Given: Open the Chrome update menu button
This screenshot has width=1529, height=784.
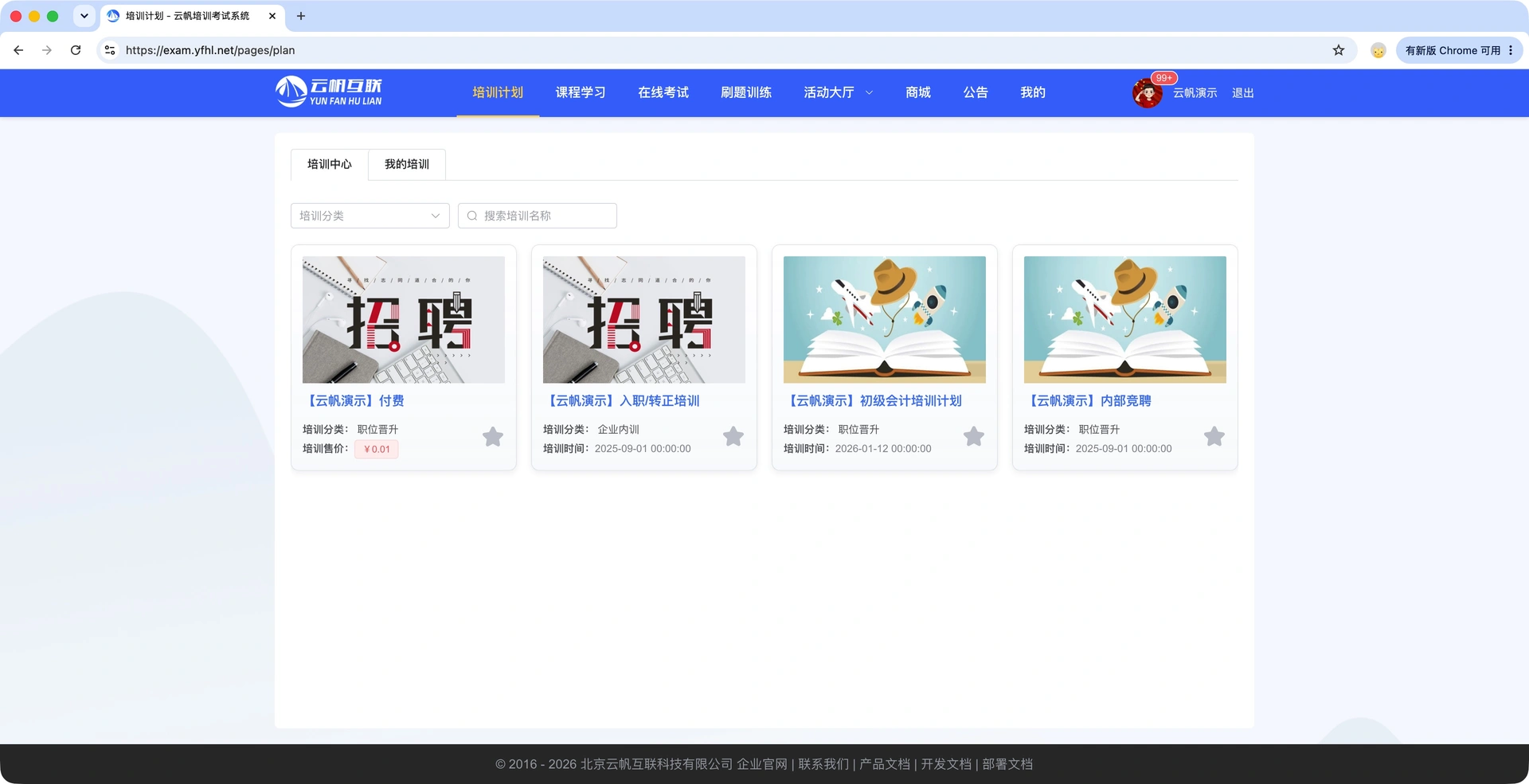Looking at the screenshot, I should coord(1459,50).
